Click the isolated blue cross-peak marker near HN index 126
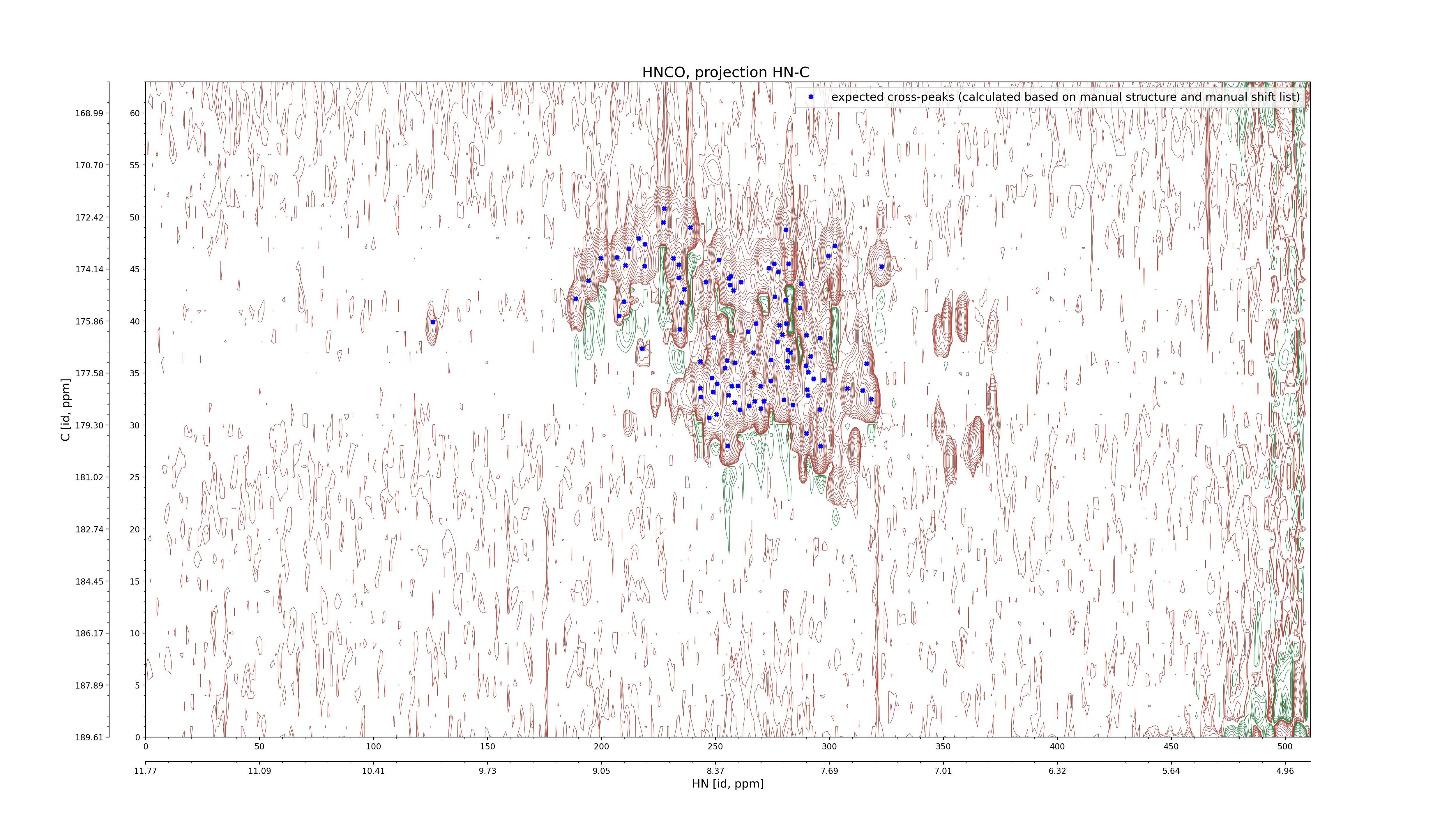 (x=433, y=322)
